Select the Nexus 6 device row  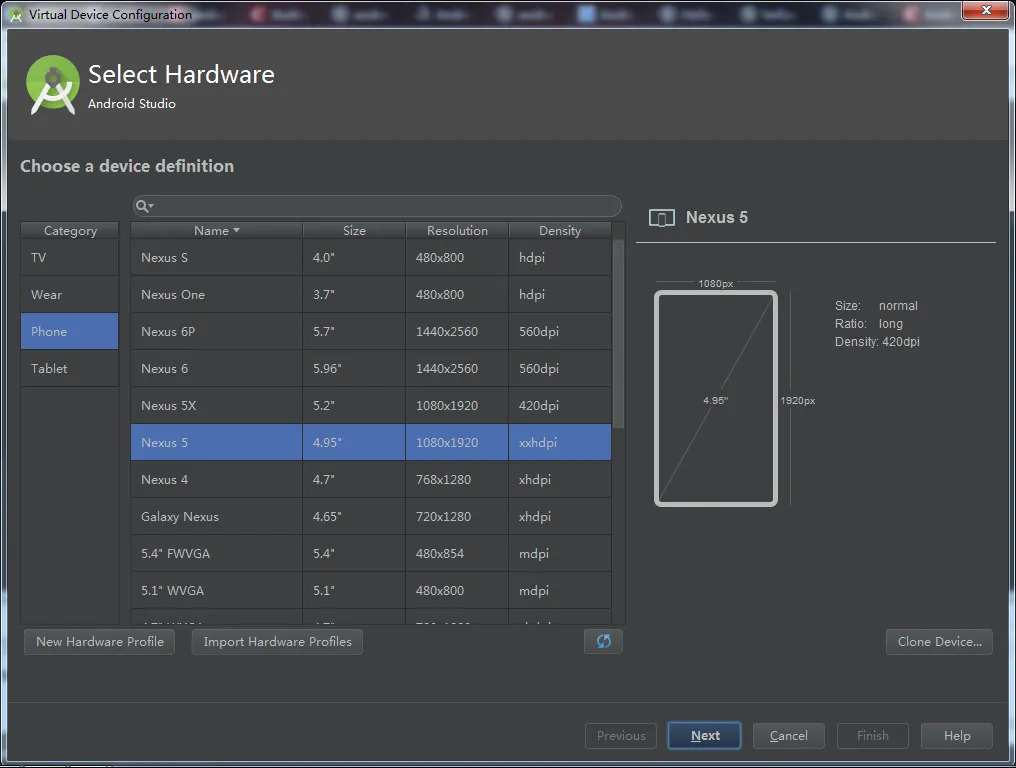371,368
